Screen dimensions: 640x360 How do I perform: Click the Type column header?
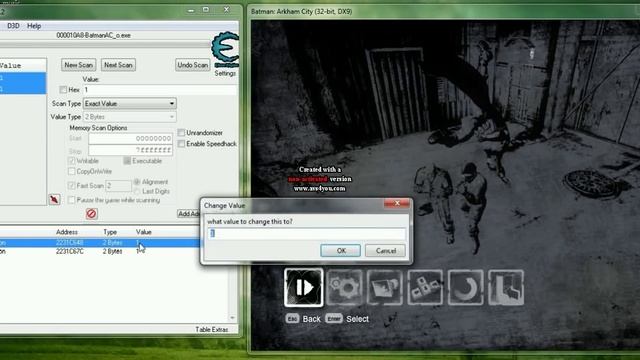point(110,232)
